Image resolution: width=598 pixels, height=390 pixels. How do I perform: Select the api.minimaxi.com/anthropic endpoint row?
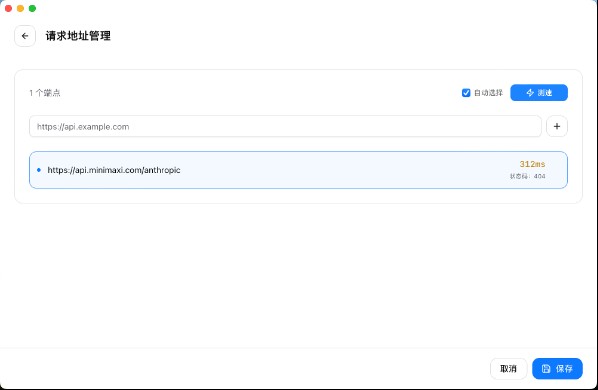[x=298, y=170]
